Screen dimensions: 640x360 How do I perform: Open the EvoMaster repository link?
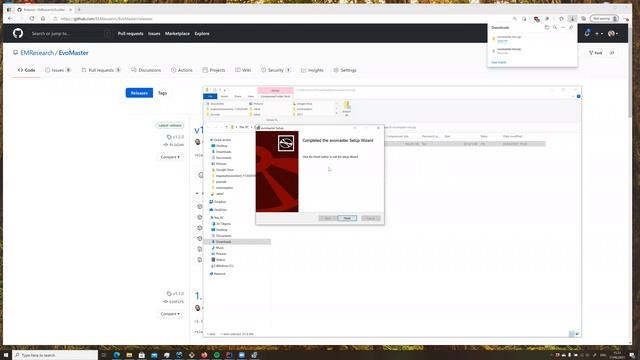click(x=73, y=53)
